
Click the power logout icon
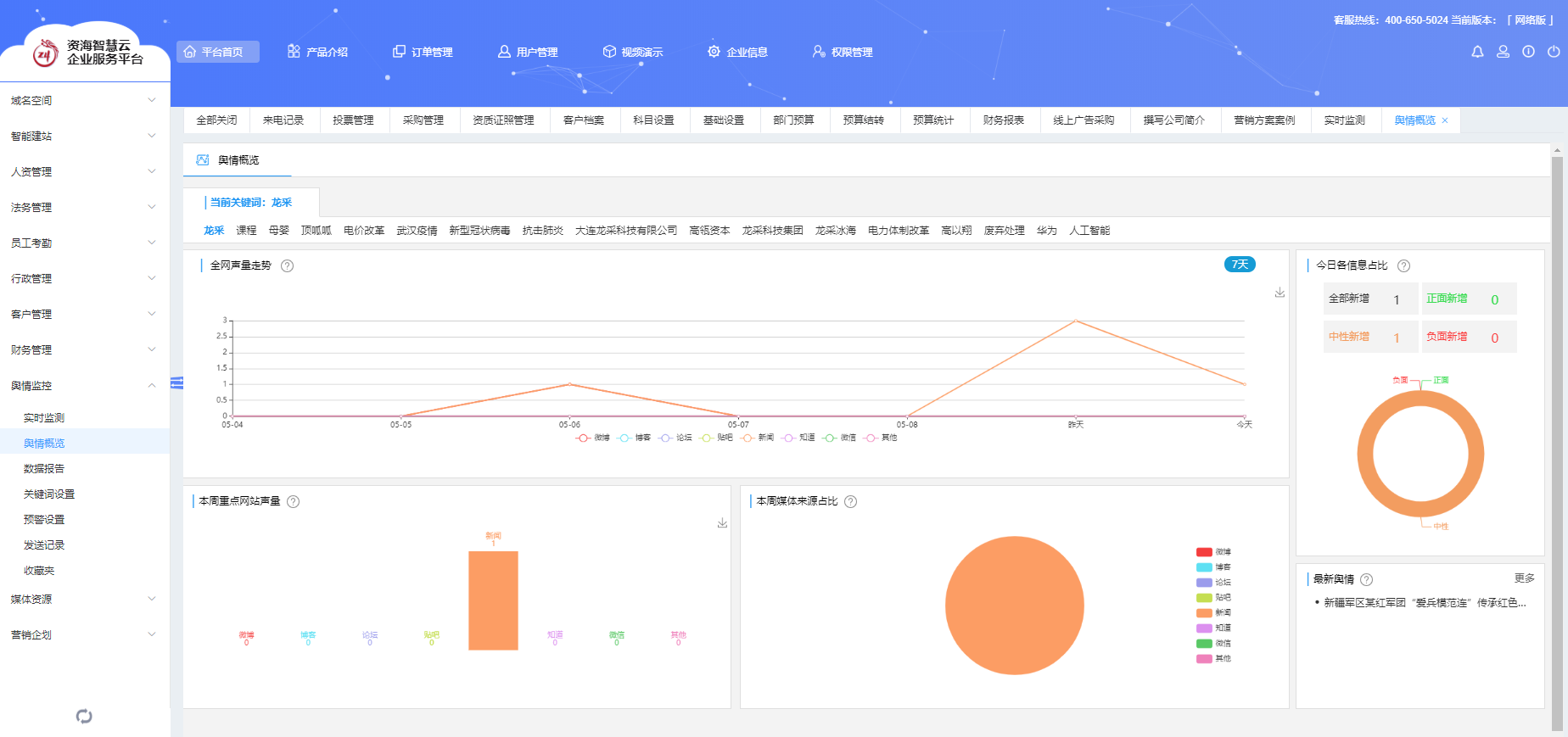[x=1554, y=52]
